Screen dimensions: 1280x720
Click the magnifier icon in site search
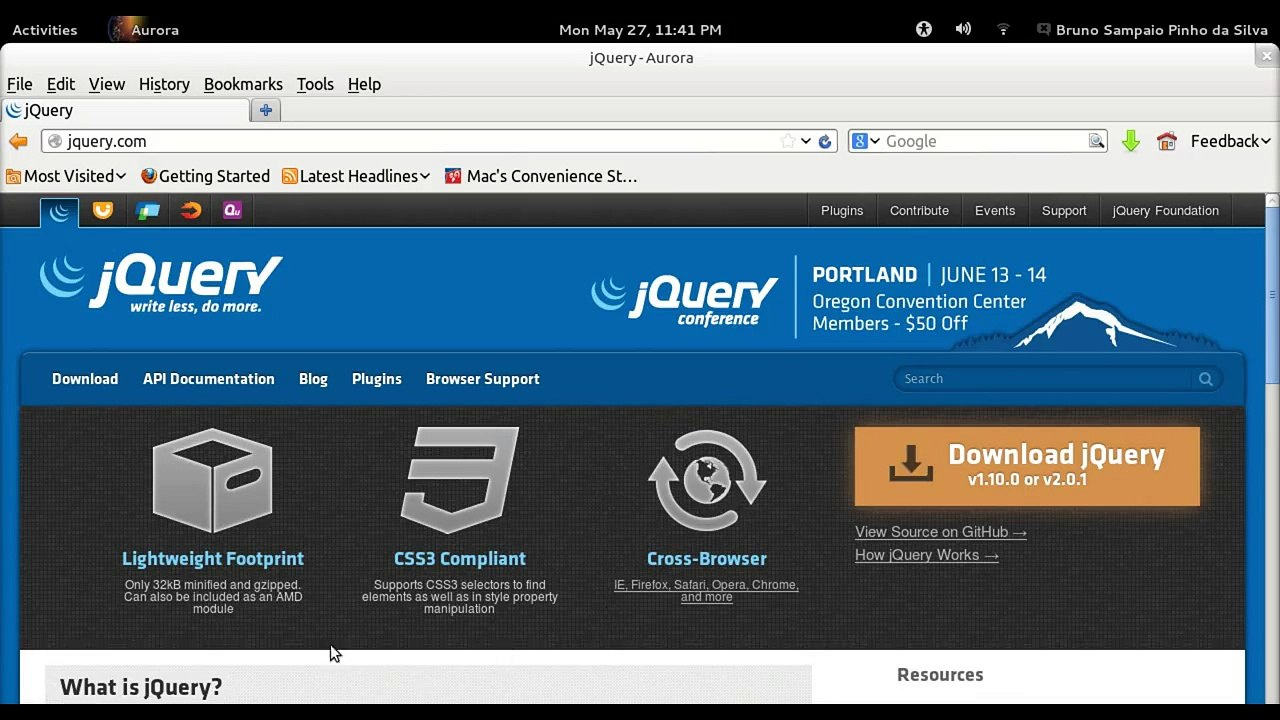tap(1206, 379)
